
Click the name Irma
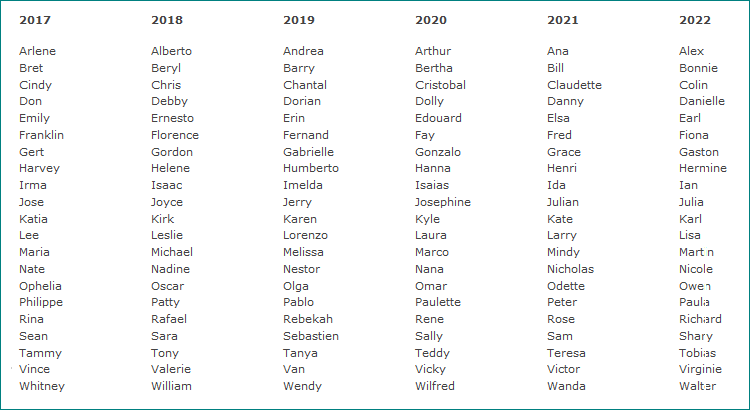(x=33, y=185)
